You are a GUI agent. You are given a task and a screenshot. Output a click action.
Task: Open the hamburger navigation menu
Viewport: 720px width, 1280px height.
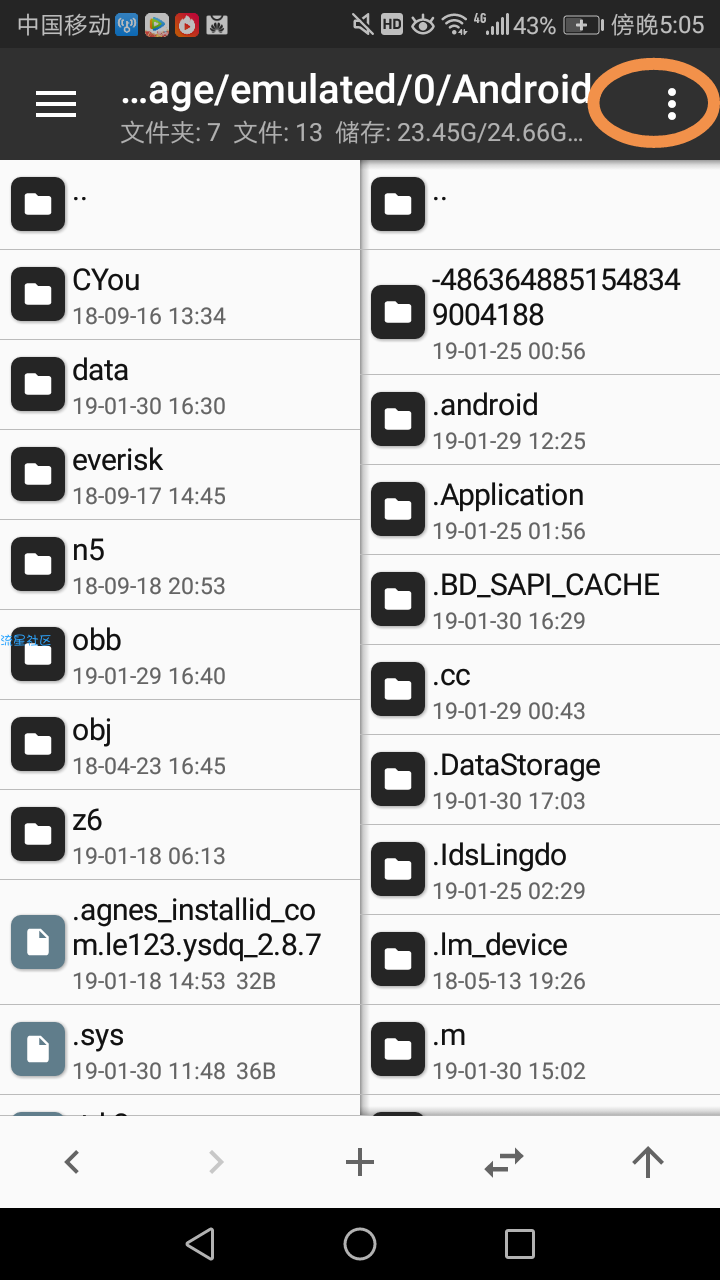click(56, 104)
